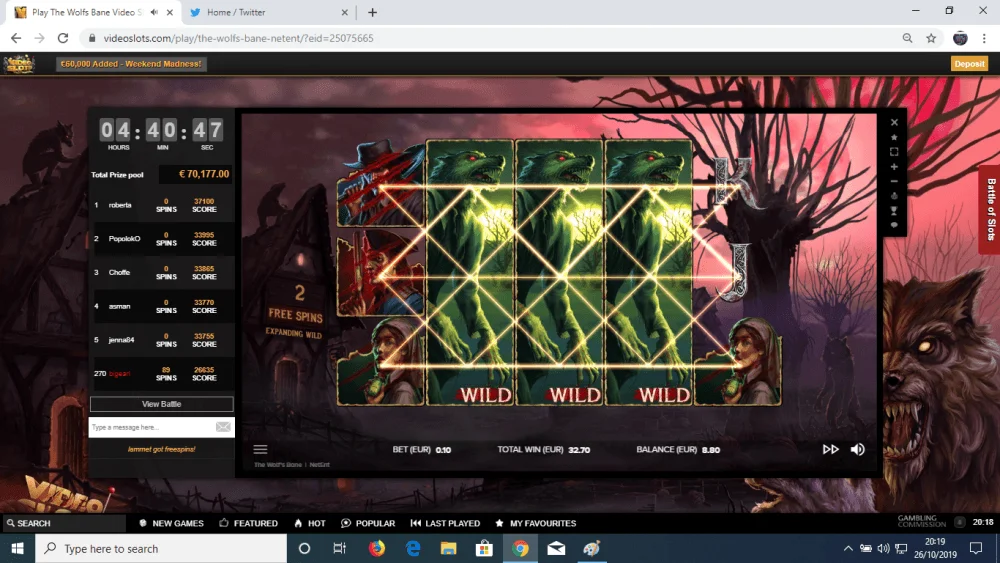Open Microsoft Store from the taskbar
This screenshot has height=563, width=1000.
484,548
